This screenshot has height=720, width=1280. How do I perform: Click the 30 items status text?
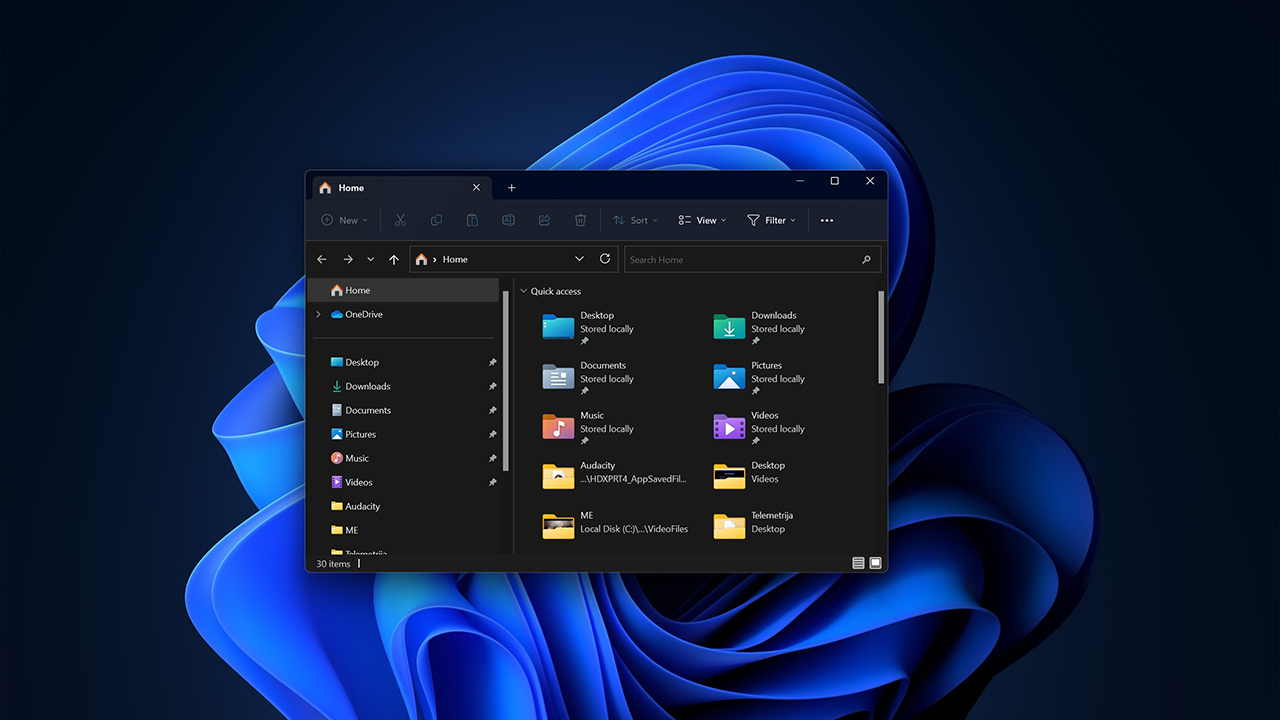334,564
